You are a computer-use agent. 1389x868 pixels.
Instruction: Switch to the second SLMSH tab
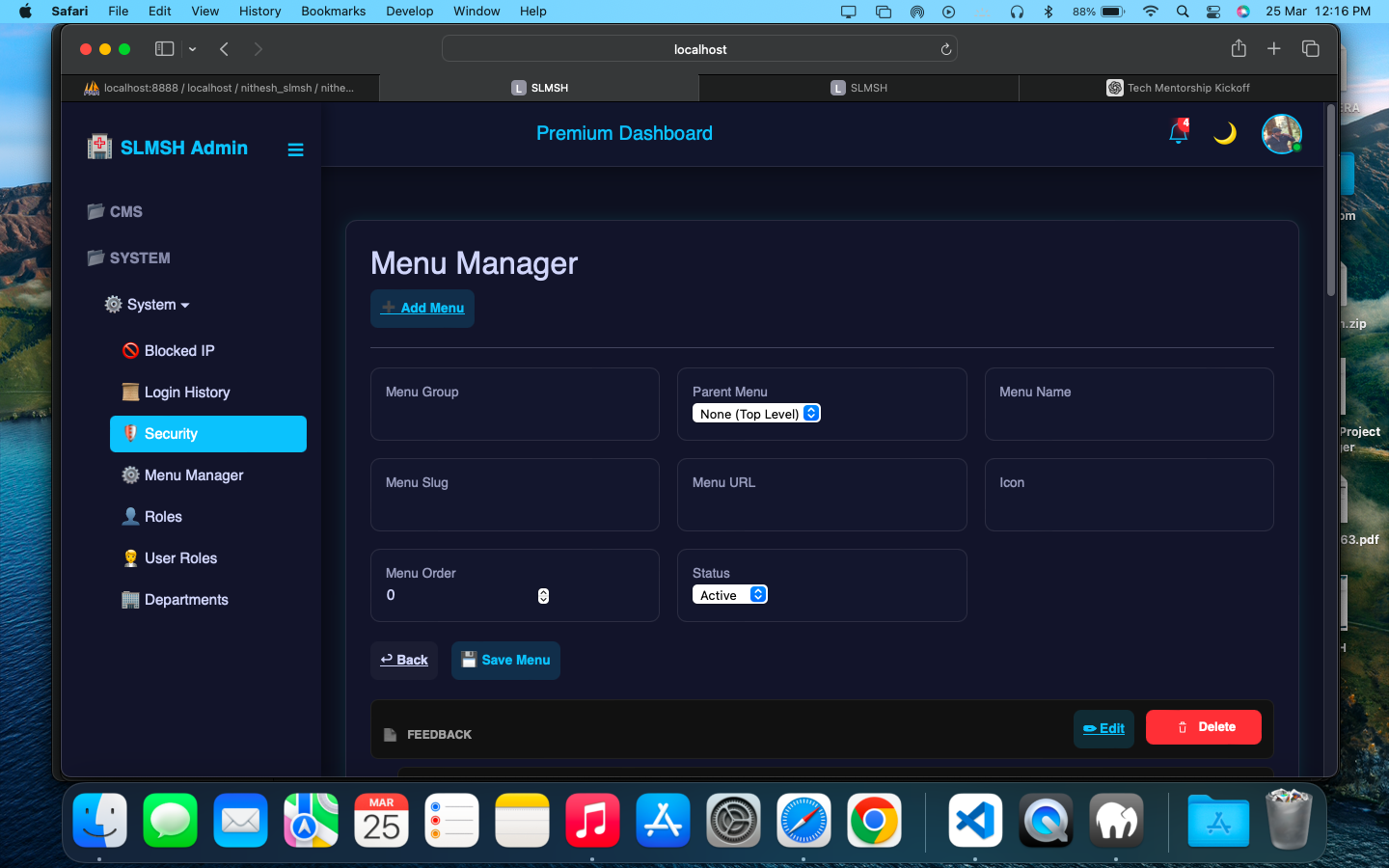[x=858, y=88]
